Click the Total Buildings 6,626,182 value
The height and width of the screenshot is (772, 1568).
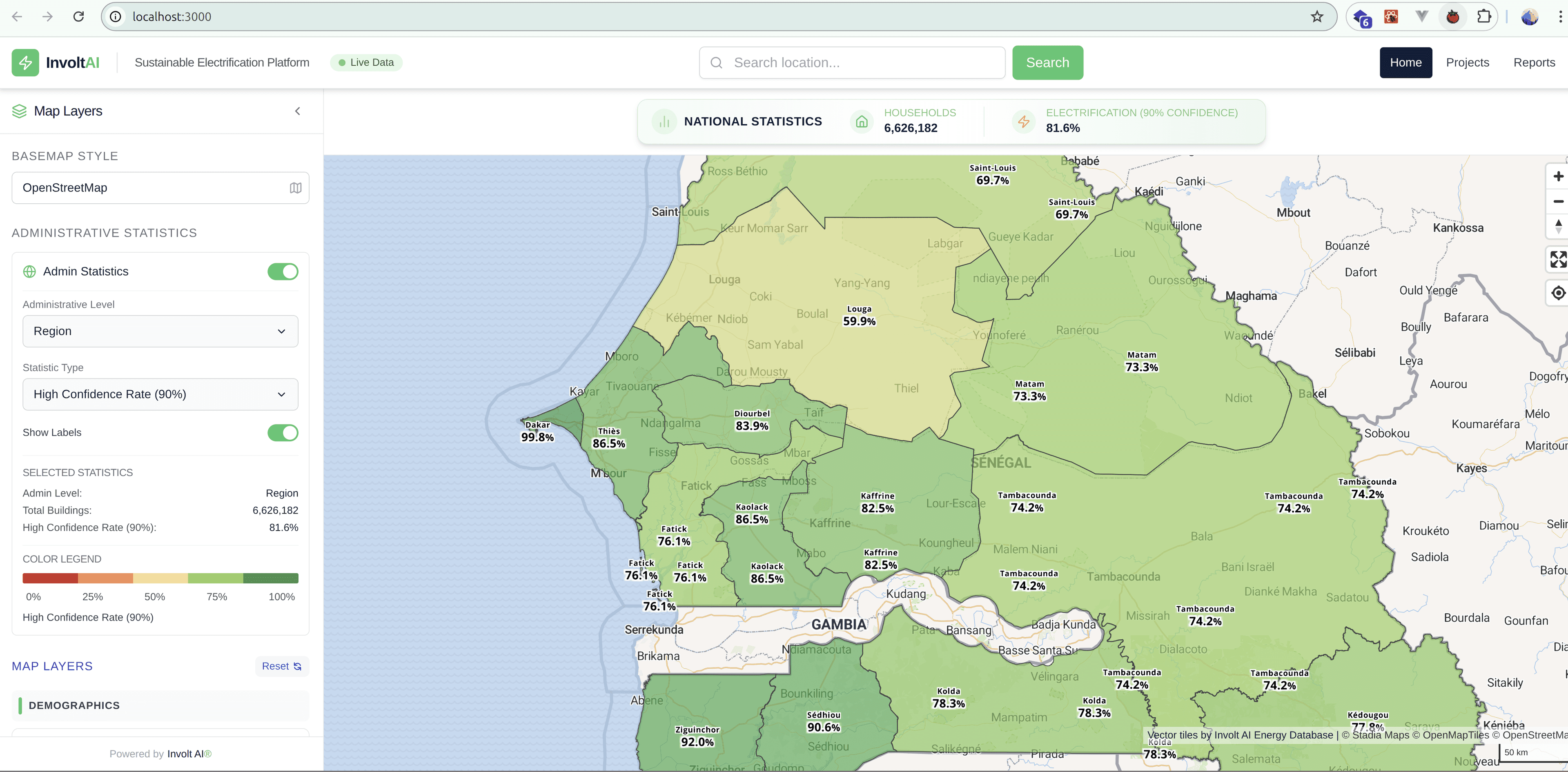(275, 510)
